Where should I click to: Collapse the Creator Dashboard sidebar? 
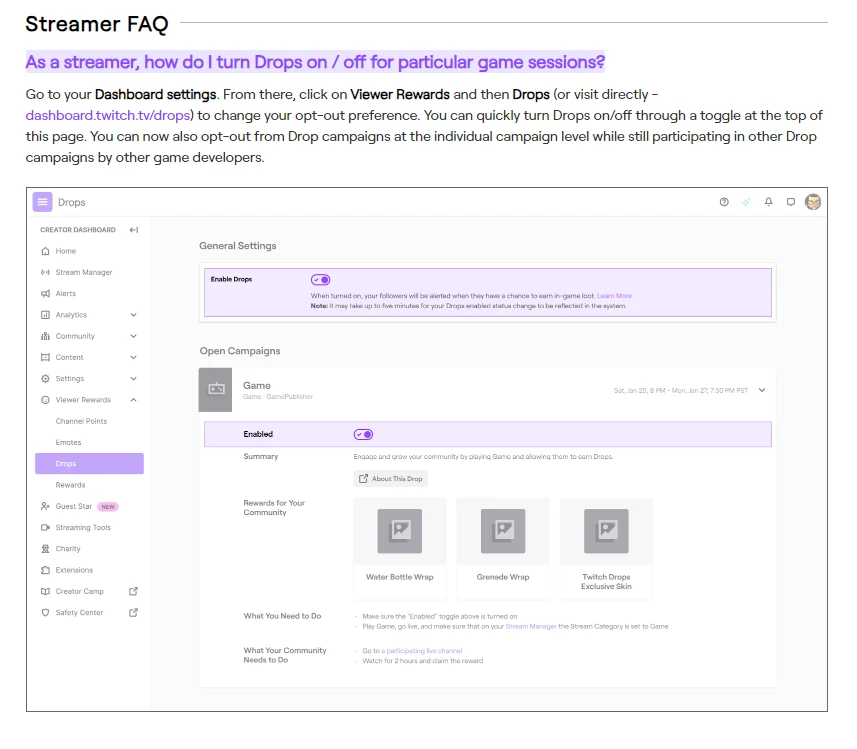tap(133, 230)
